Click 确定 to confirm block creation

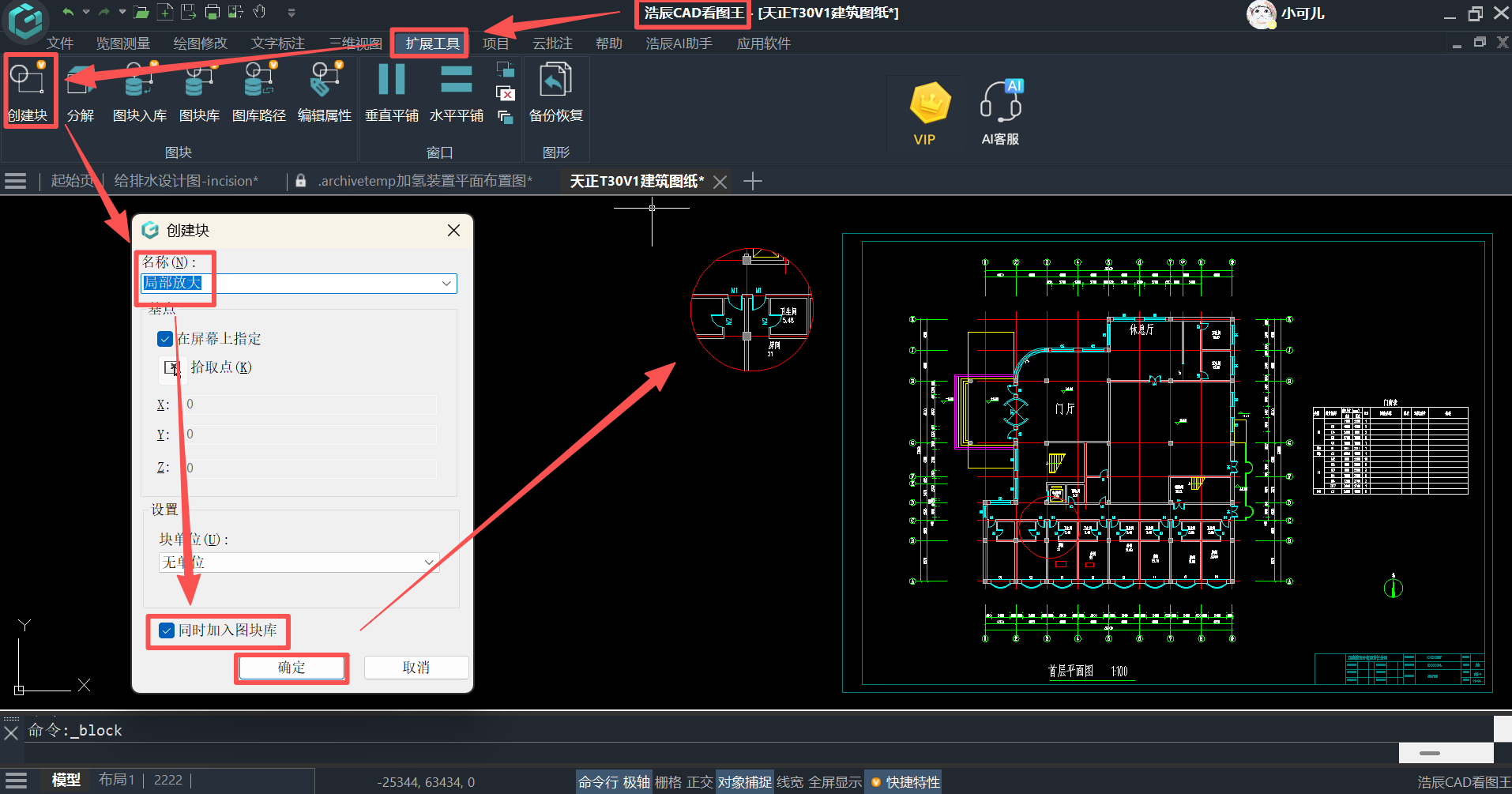click(x=291, y=668)
